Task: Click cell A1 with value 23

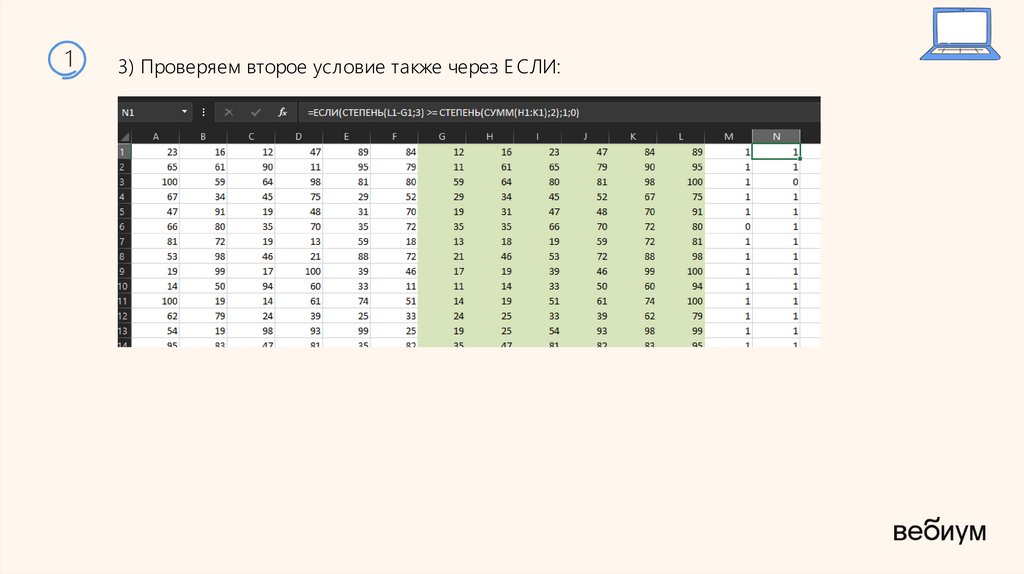Action: pyautogui.click(x=155, y=152)
